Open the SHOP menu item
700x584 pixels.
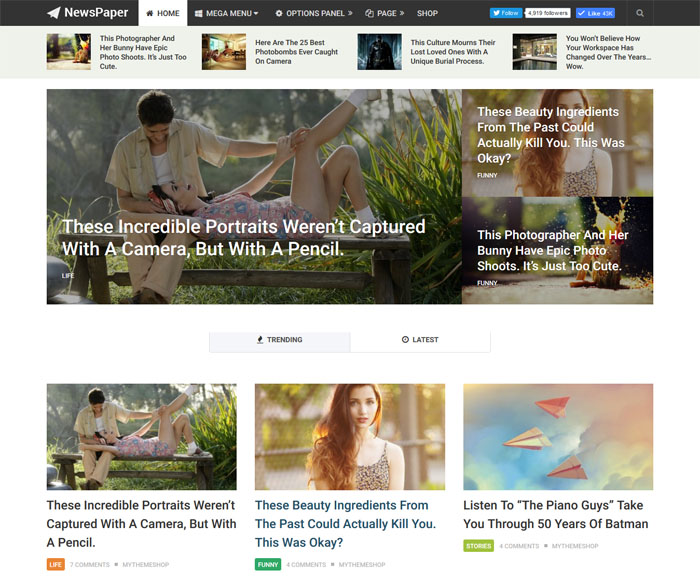[x=427, y=13]
